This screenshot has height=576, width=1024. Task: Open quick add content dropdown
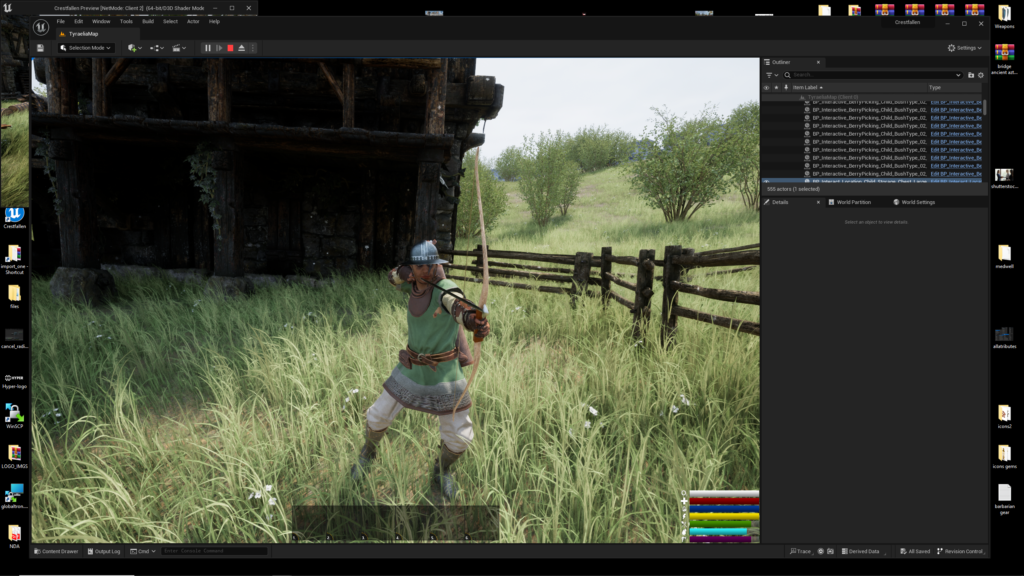pyautogui.click(x=135, y=48)
